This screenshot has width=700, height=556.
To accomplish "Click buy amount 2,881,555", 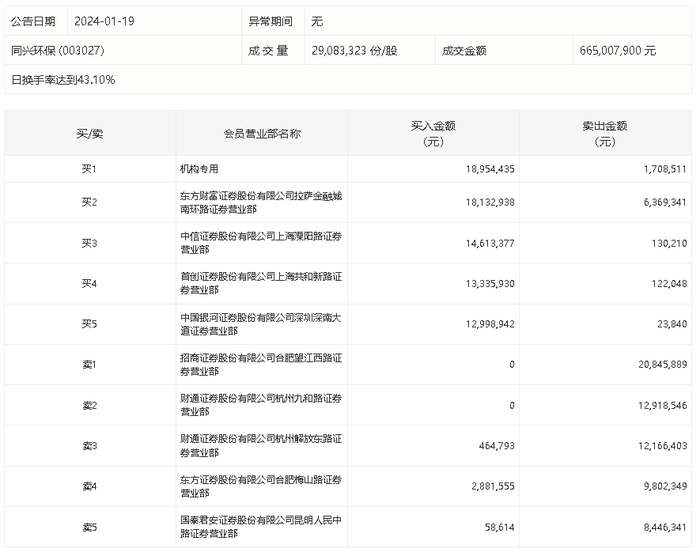I will coord(493,486).
